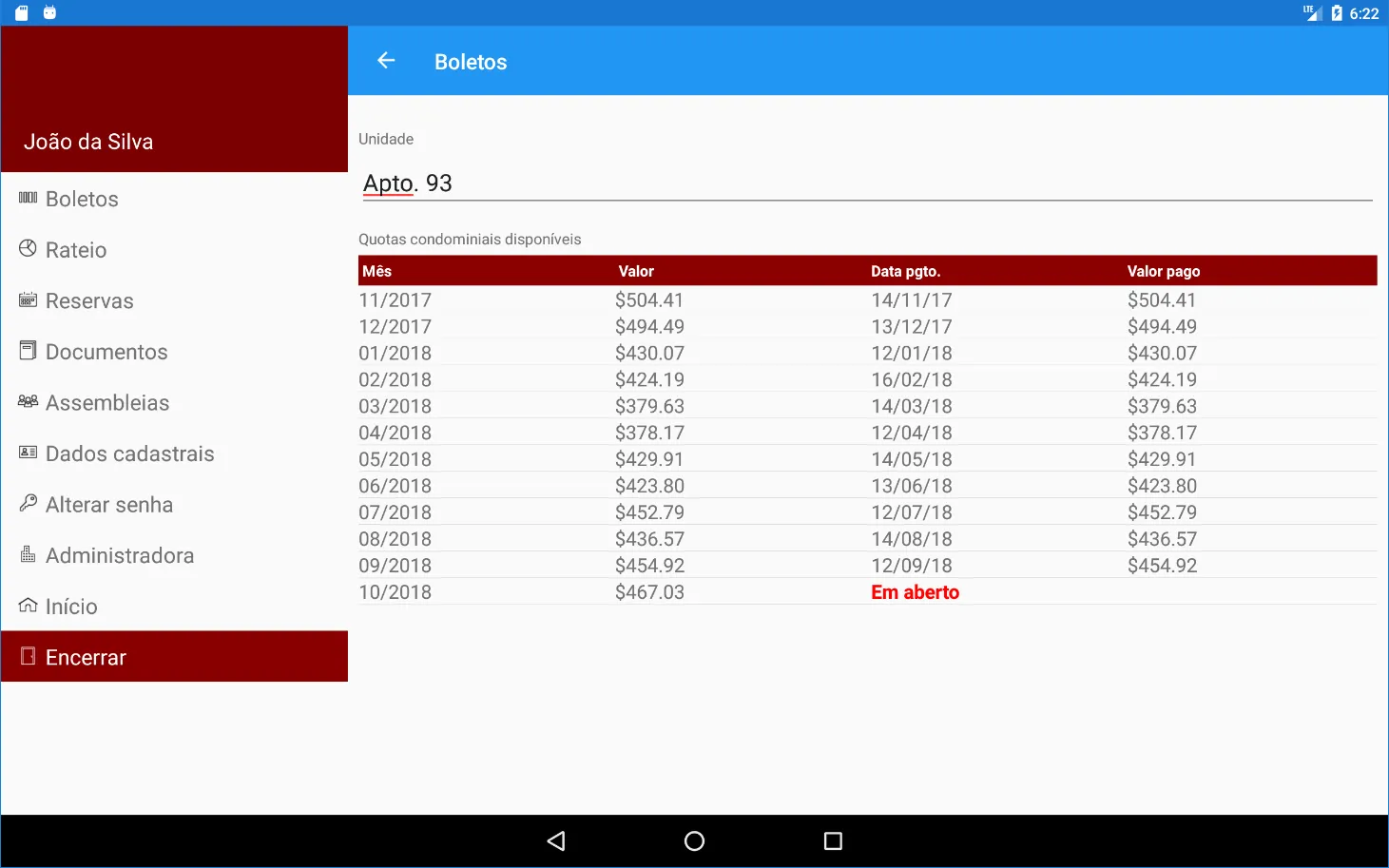Click the $379.63 amount in the Valor pago column
Image resolution: width=1389 pixels, height=868 pixels.
coord(1162,407)
